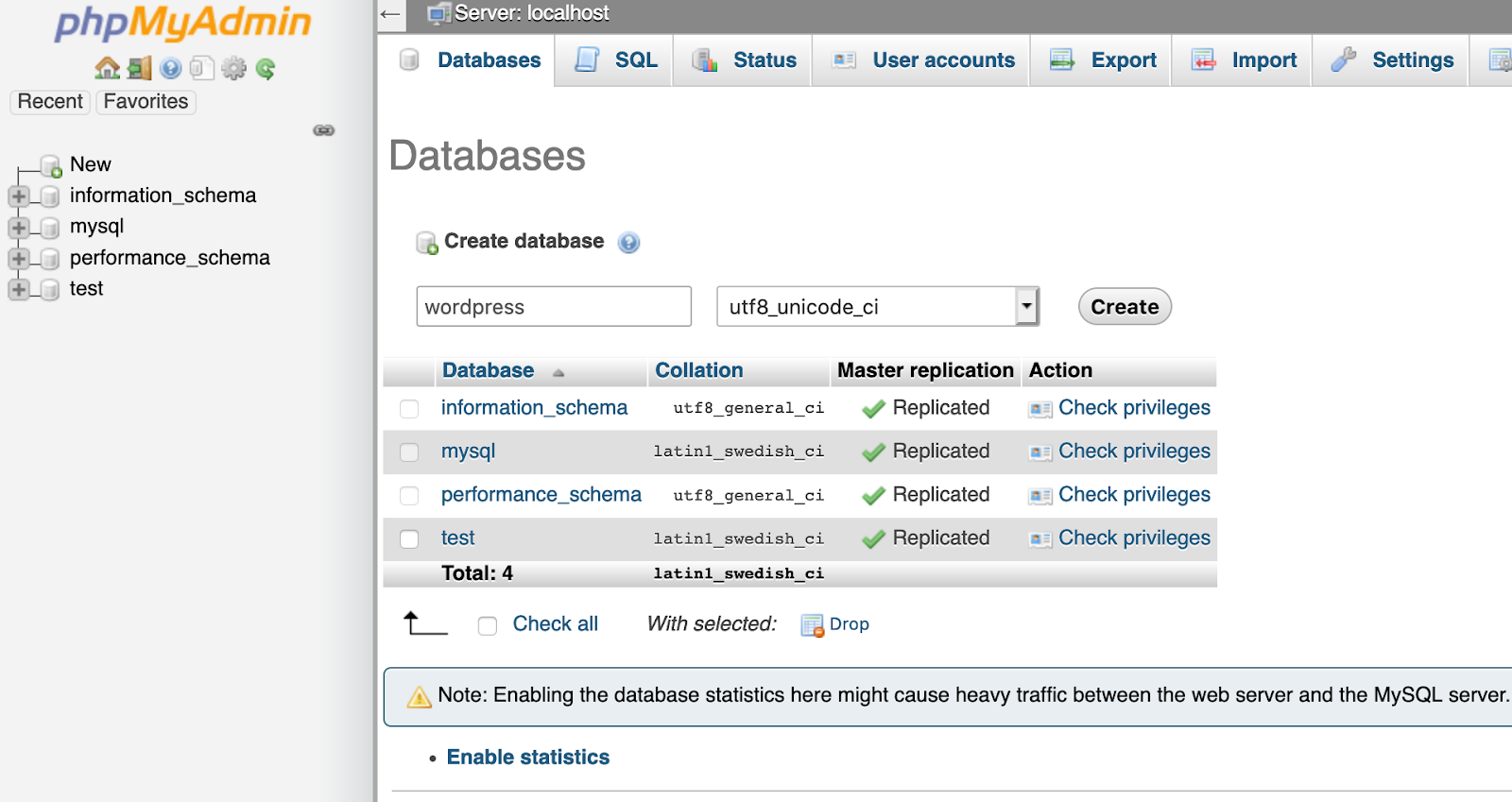Click the Check all link text
This screenshot has width=1512, height=802.
coord(556,624)
